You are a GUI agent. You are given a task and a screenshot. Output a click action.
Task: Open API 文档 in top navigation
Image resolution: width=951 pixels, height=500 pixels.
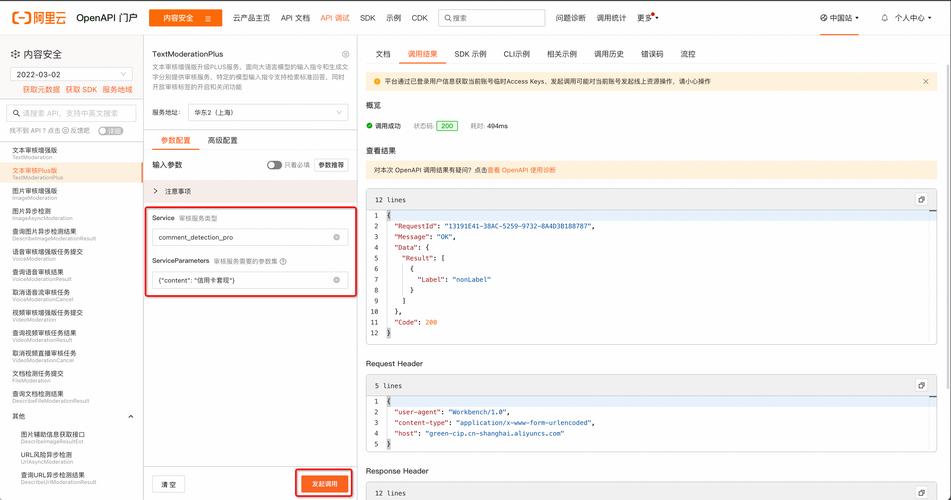point(295,18)
